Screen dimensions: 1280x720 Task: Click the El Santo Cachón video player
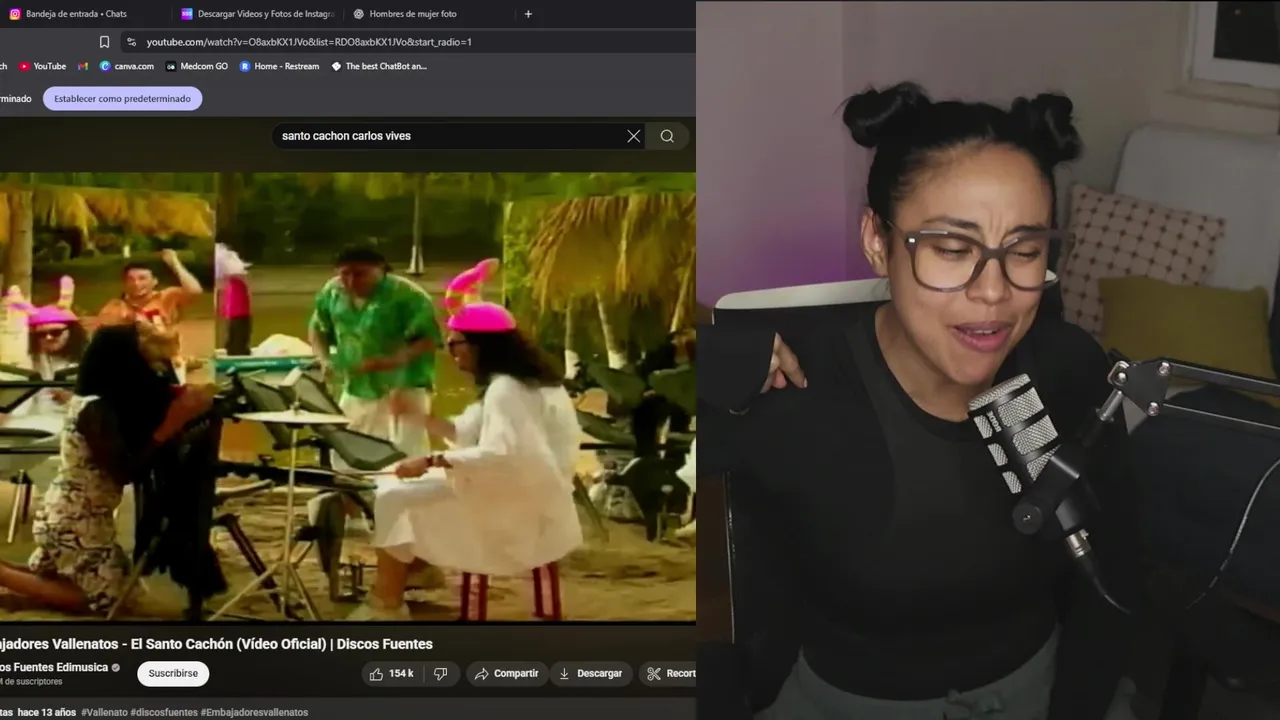(x=347, y=397)
